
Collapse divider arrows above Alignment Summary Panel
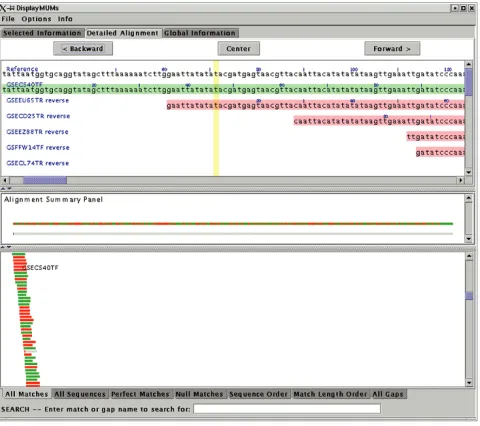click(x=6, y=189)
